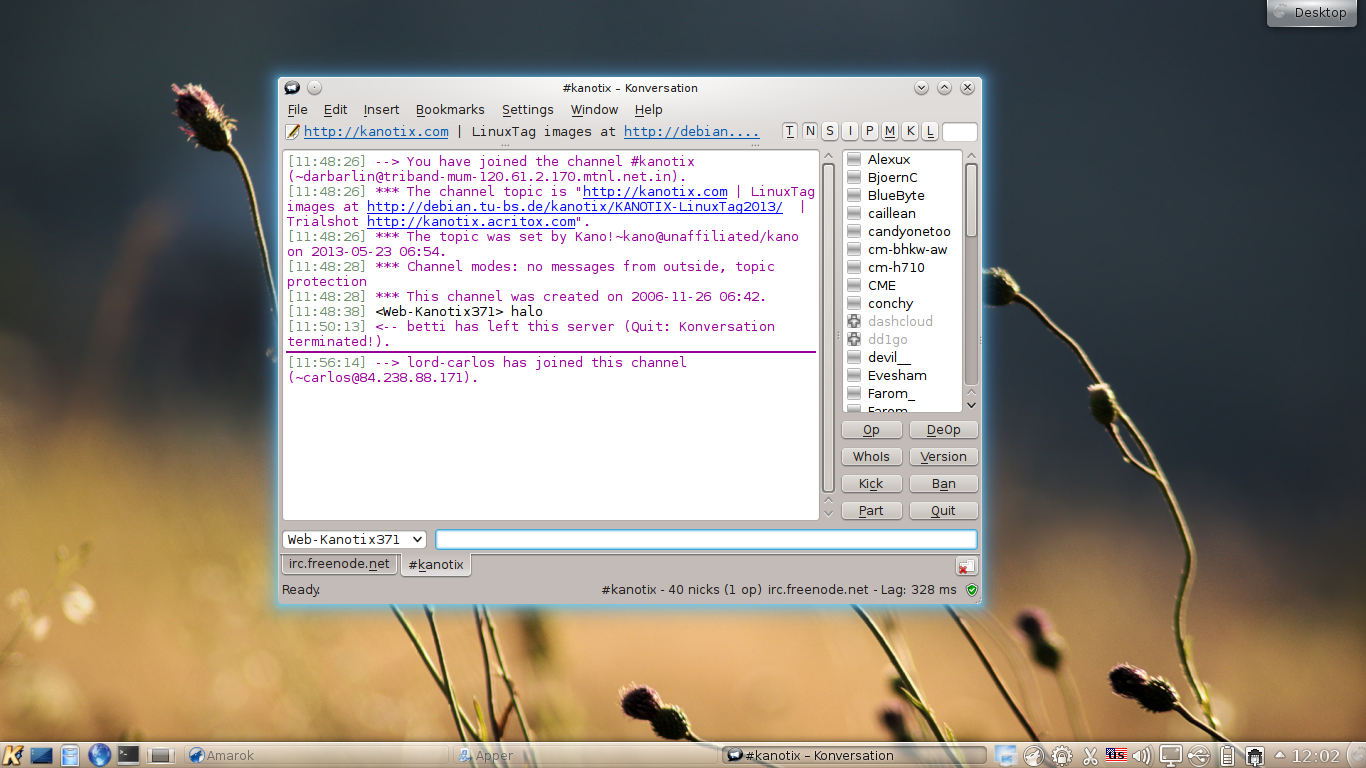Viewport: 1366px width, 768px height.
Task: Launch the web browser globe icon
Action: click(x=99, y=755)
